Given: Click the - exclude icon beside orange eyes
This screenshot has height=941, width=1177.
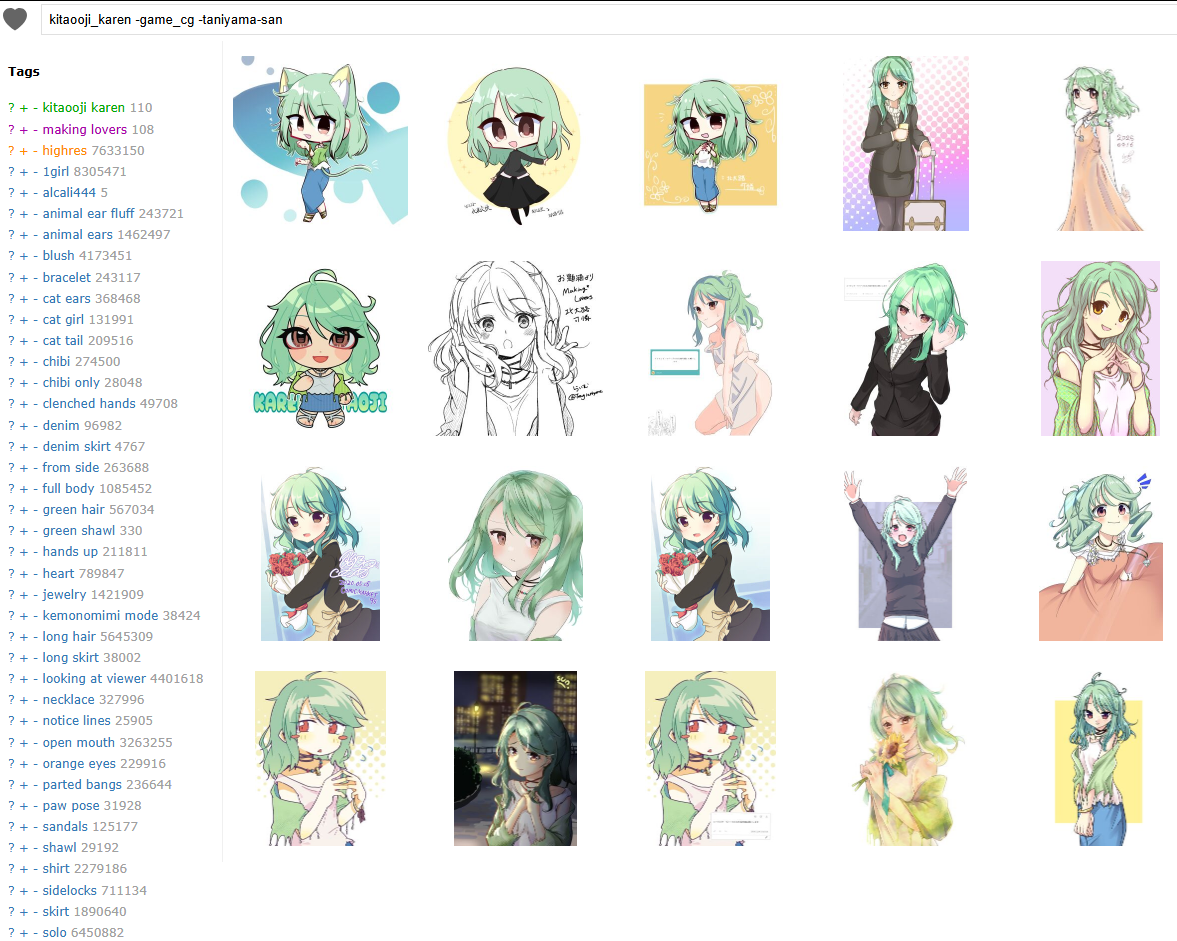Looking at the screenshot, I should tap(35, 763).
